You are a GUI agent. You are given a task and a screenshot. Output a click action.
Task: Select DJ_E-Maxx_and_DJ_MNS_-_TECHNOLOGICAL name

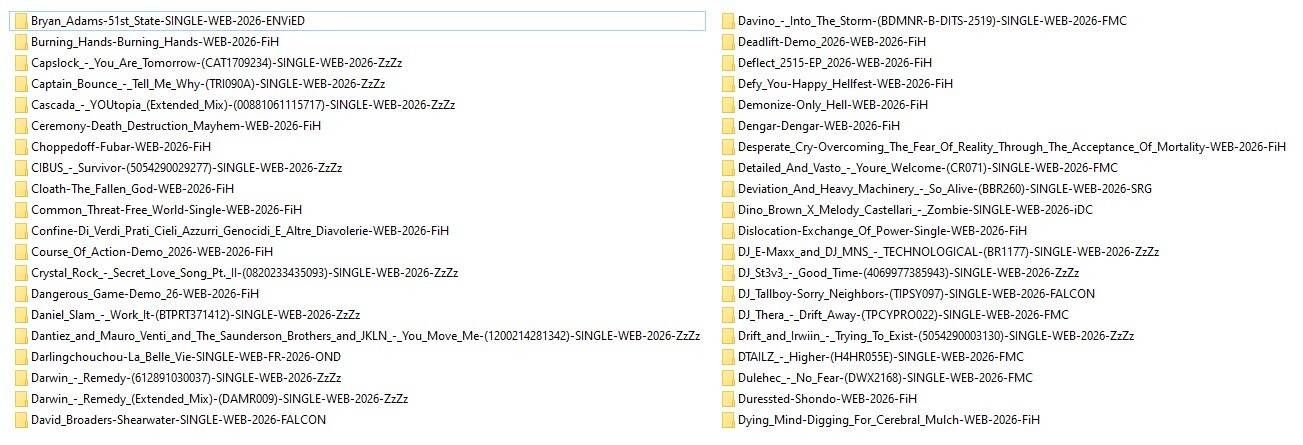pyautogui.click(x=948, y=251)
